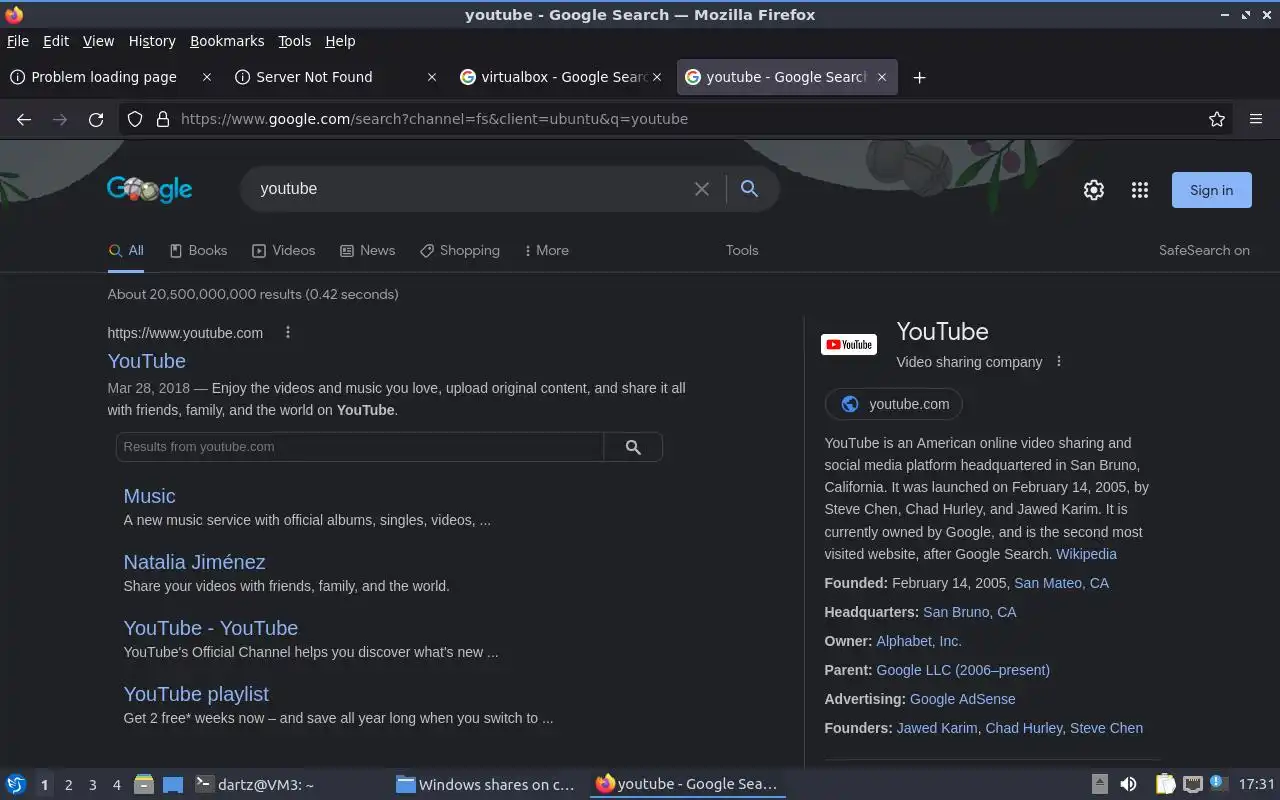This screenshot has height=800, width=1280.
Task: Open Google quick settings gear
Action: click(x=1094, y=190)
